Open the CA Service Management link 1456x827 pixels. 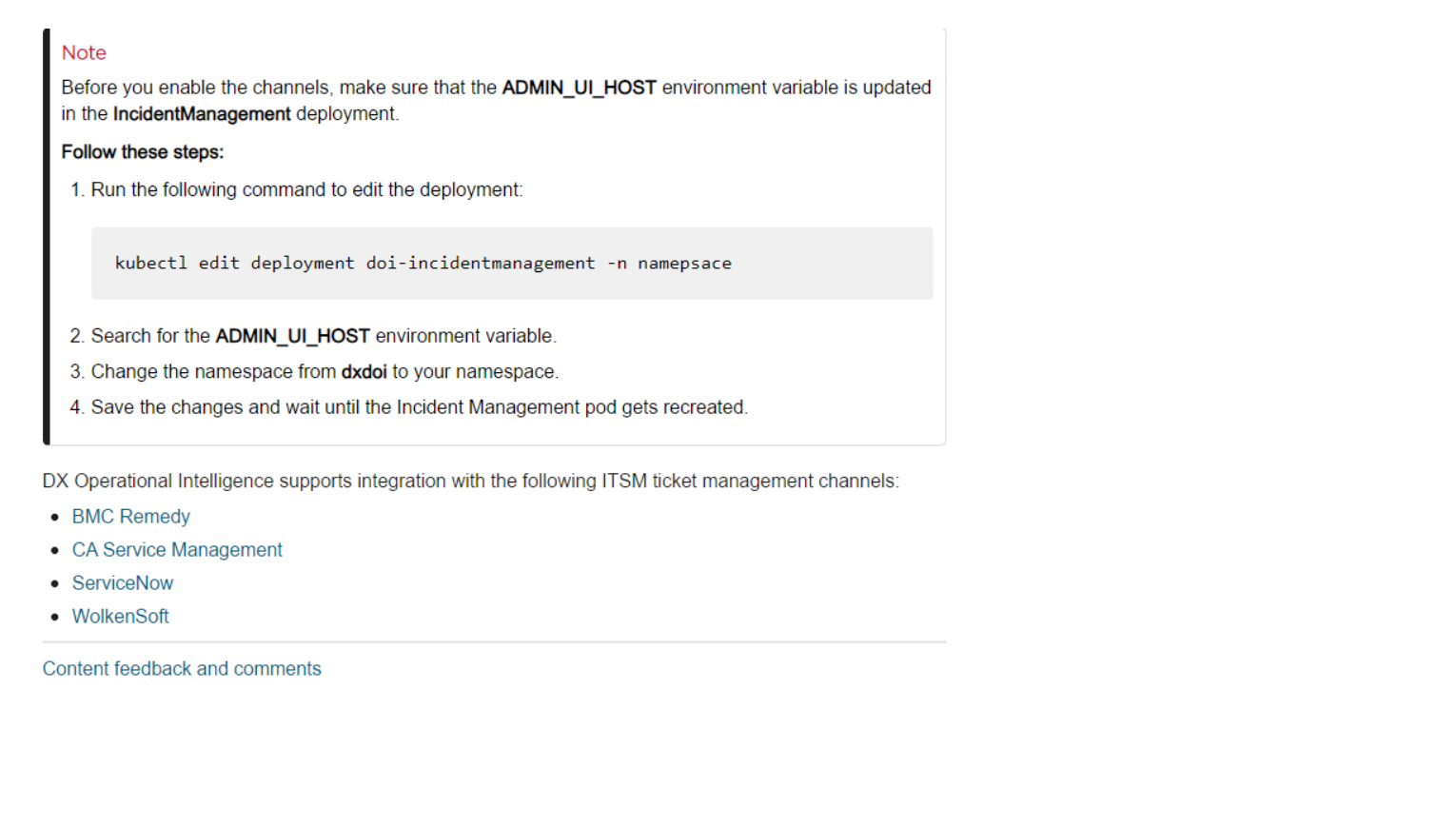(177, 550)
